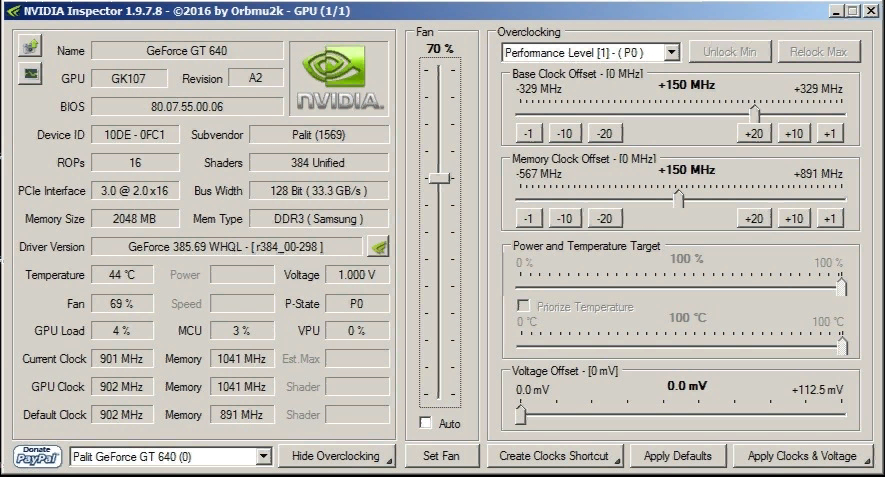
Task: Click the PayPal Donate icon
Action: (37, 456)
